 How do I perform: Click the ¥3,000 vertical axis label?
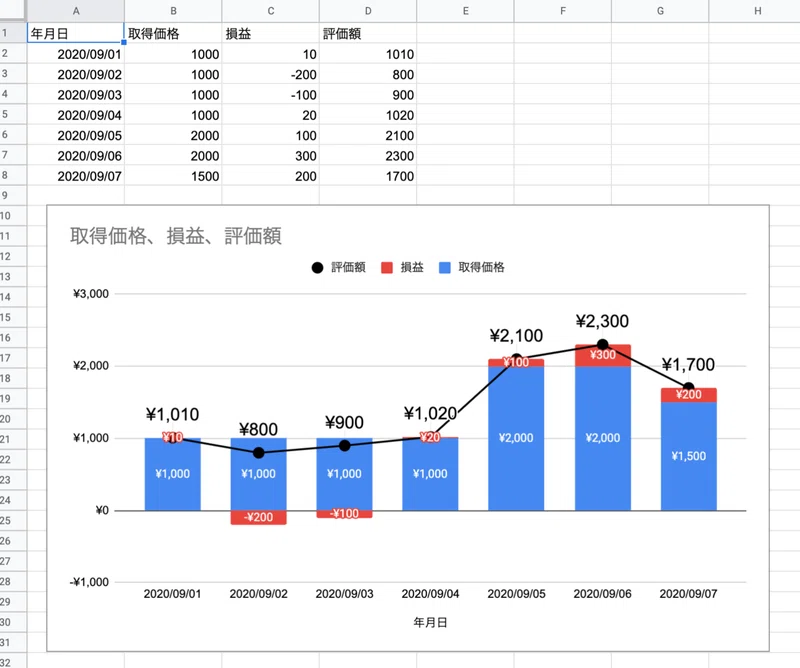tap(91, 293)
